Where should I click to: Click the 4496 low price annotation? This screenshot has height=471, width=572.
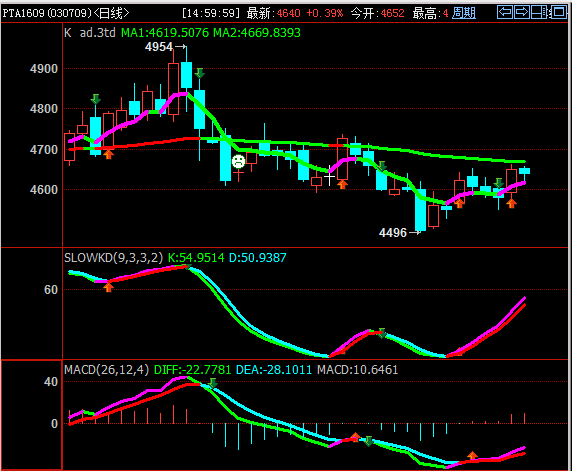[393, 232]
